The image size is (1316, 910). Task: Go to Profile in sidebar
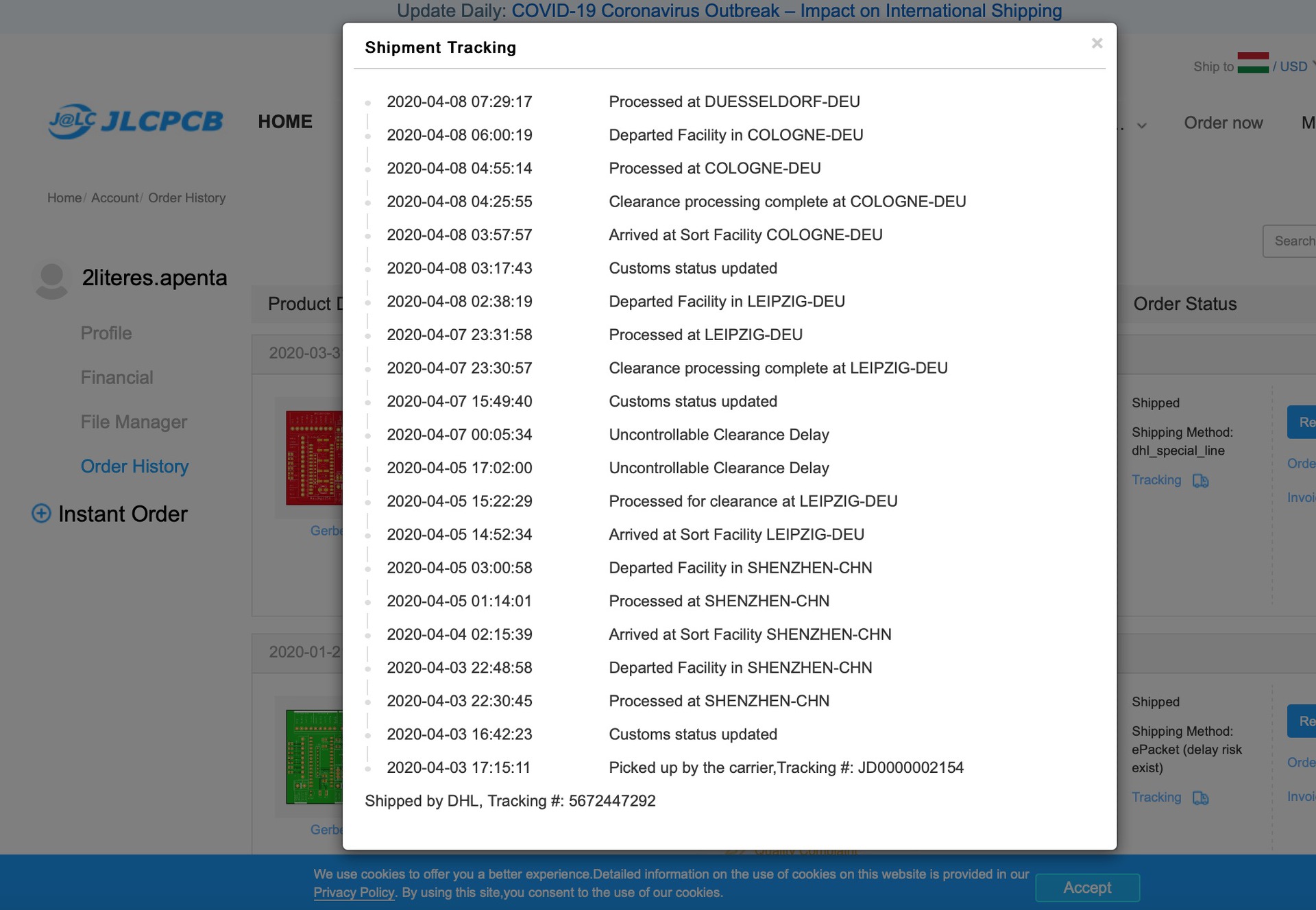[106, 333]
